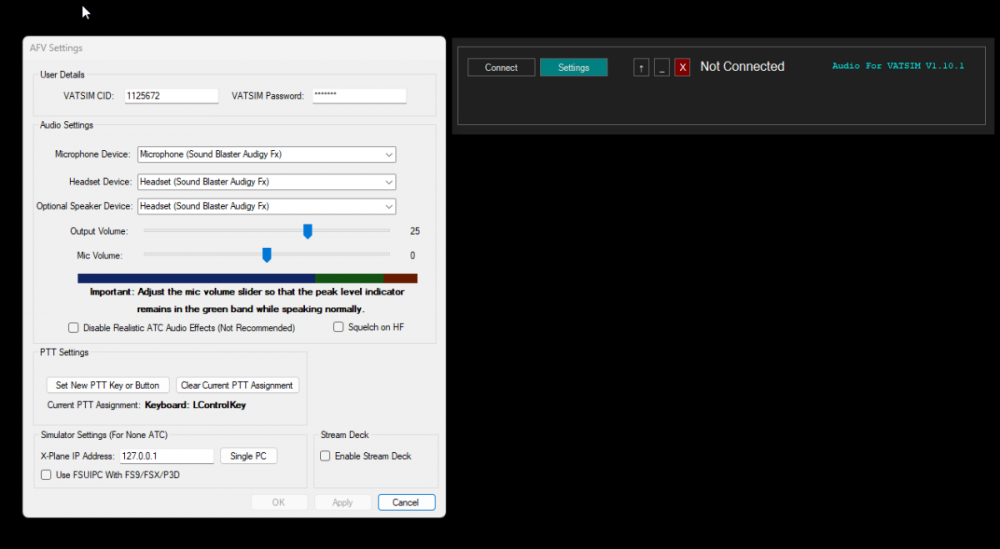Viewport: 1000px width, 549px height.
Task: Click the up-arrow always-on-top icon
Action: [642, 67]
